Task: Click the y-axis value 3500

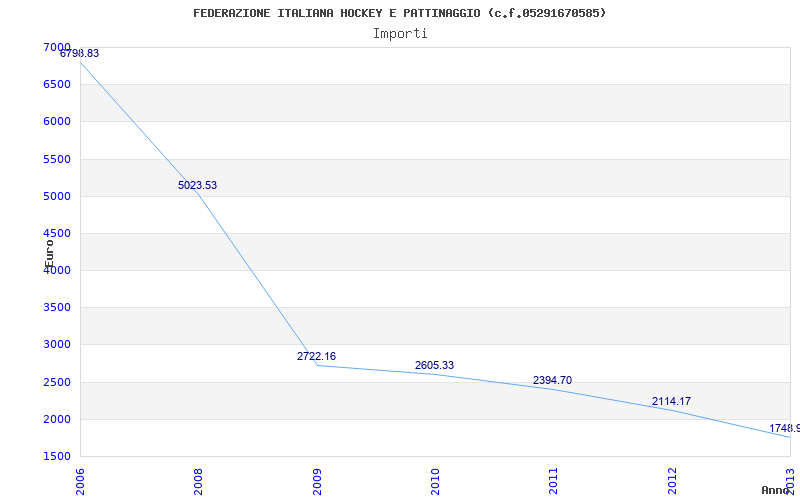Action: click(x=57, y=308)
